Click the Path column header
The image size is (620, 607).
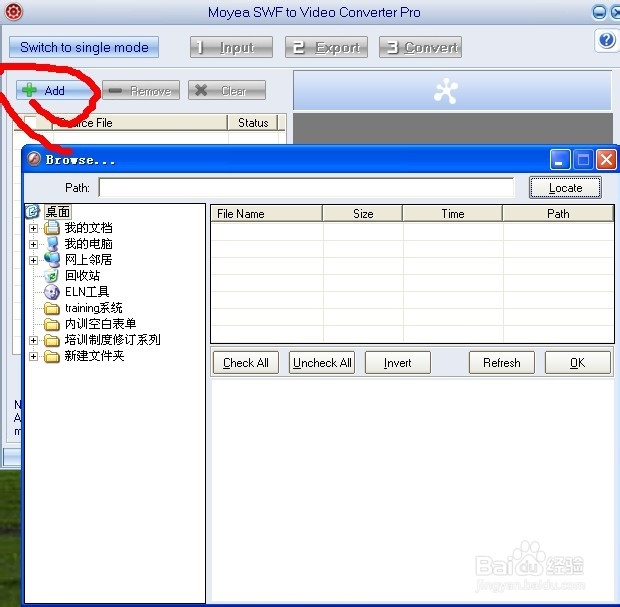[558, 214]
